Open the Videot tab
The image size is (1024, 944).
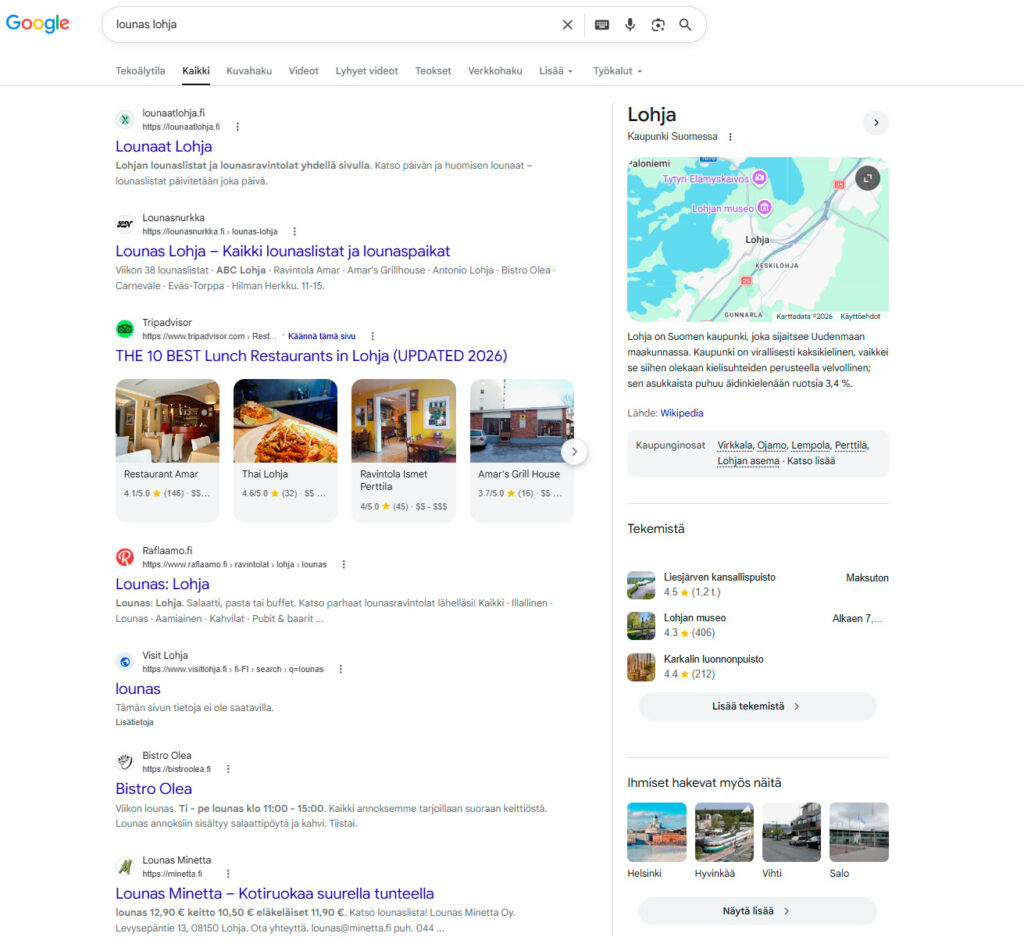click(x=304, y=71)
